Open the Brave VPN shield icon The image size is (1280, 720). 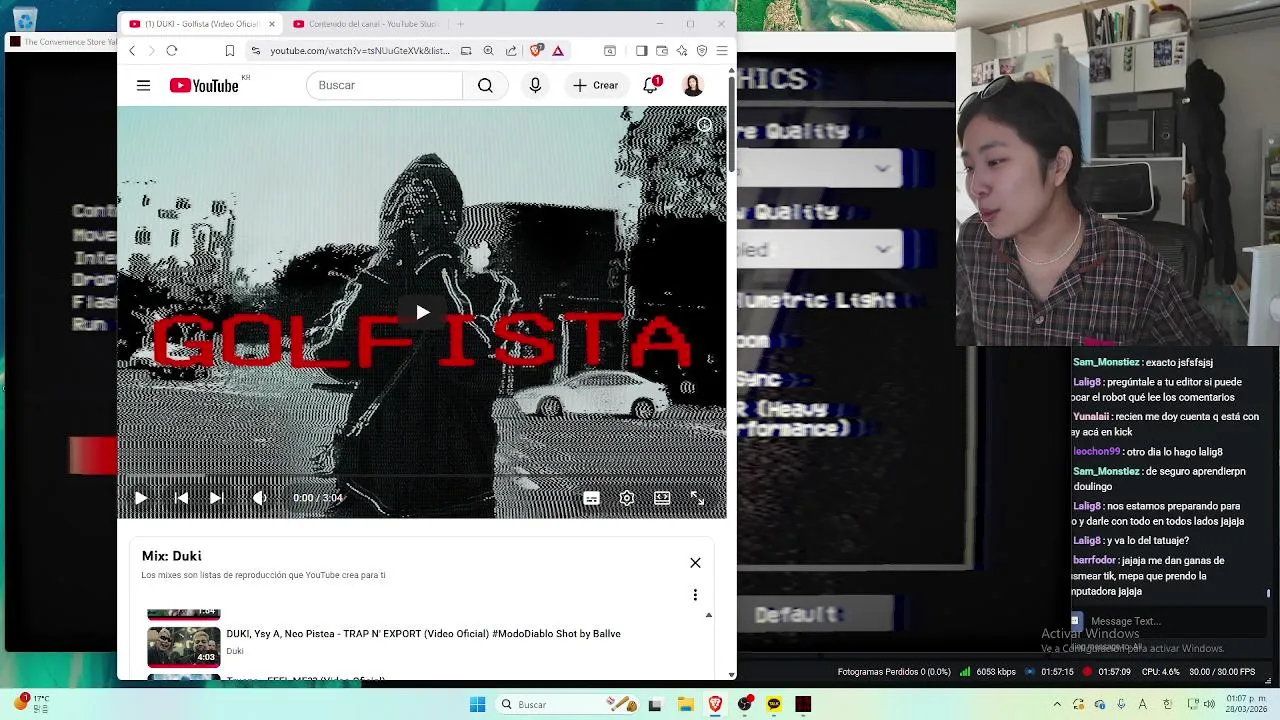click(701, 51)
